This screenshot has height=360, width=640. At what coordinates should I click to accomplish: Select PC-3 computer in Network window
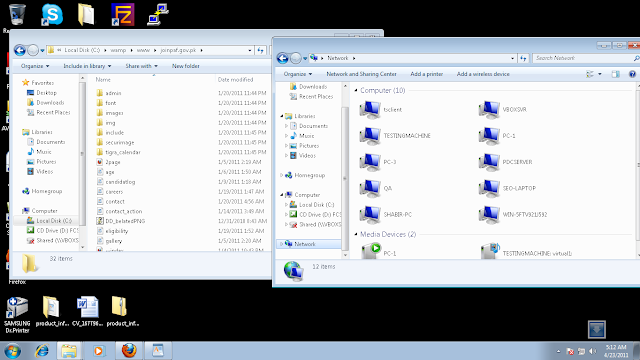pyautogui.click(x=378, y=162)
